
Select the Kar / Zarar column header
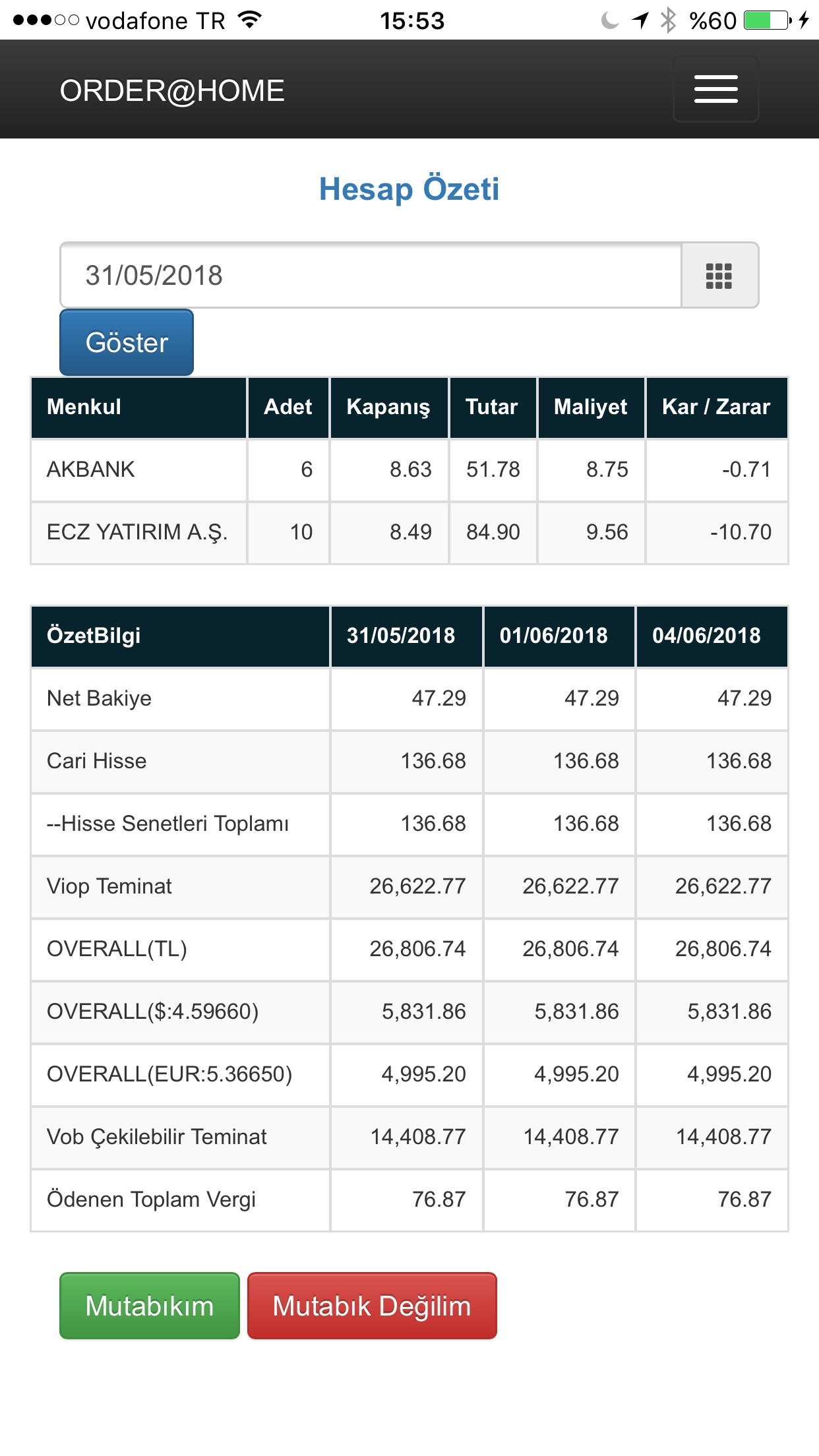(x=716, y=407)
